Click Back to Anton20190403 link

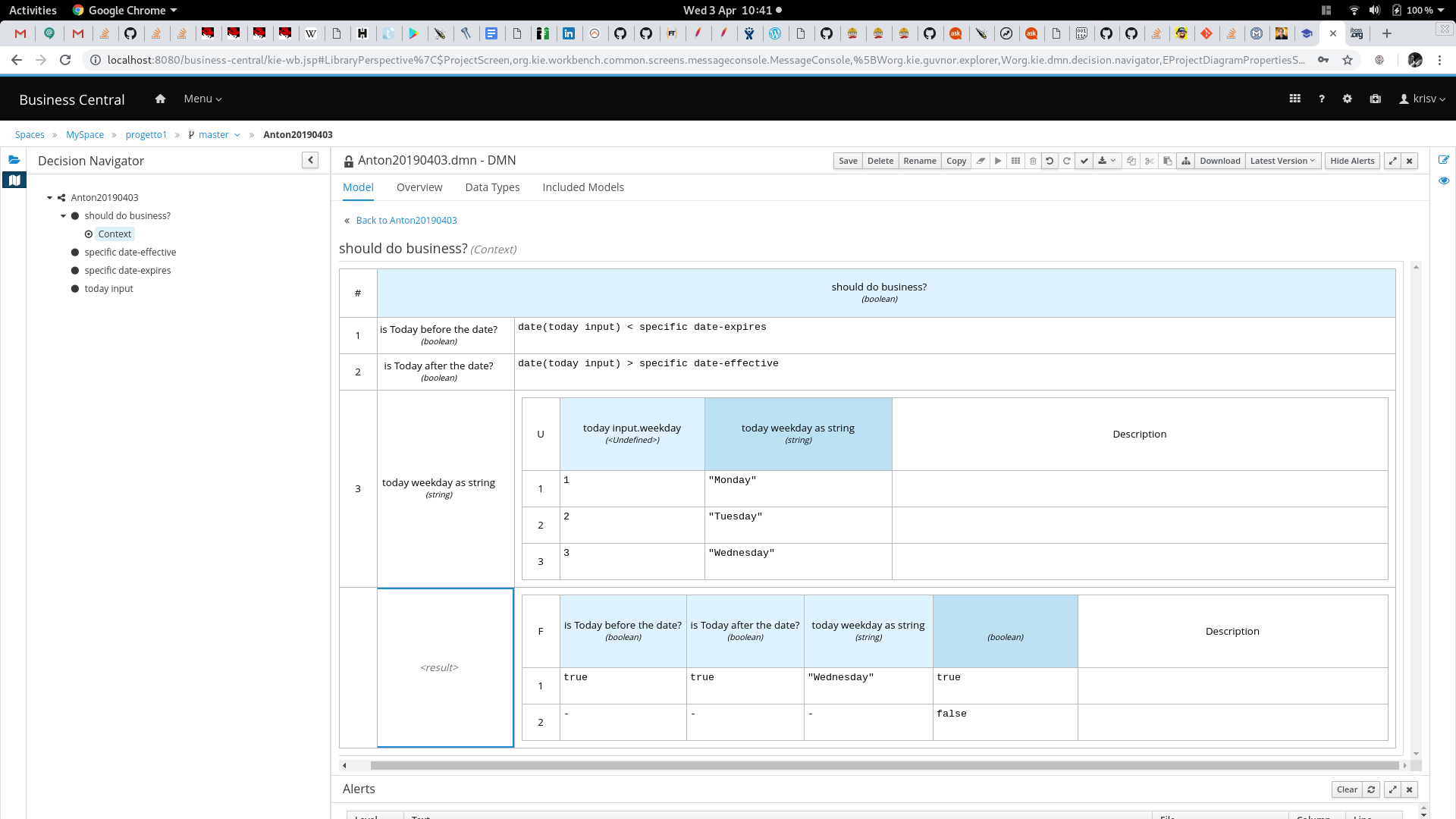(x=406, y=221)
